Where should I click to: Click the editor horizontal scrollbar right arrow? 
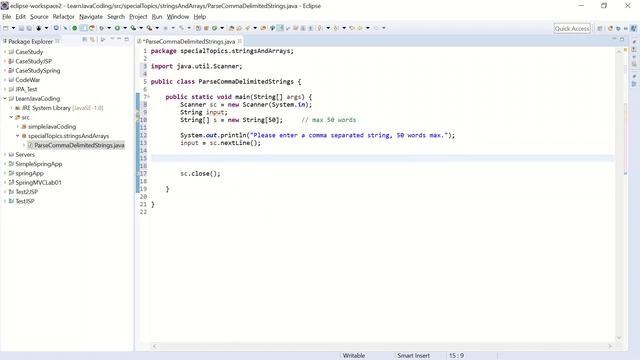pos(610,346)
